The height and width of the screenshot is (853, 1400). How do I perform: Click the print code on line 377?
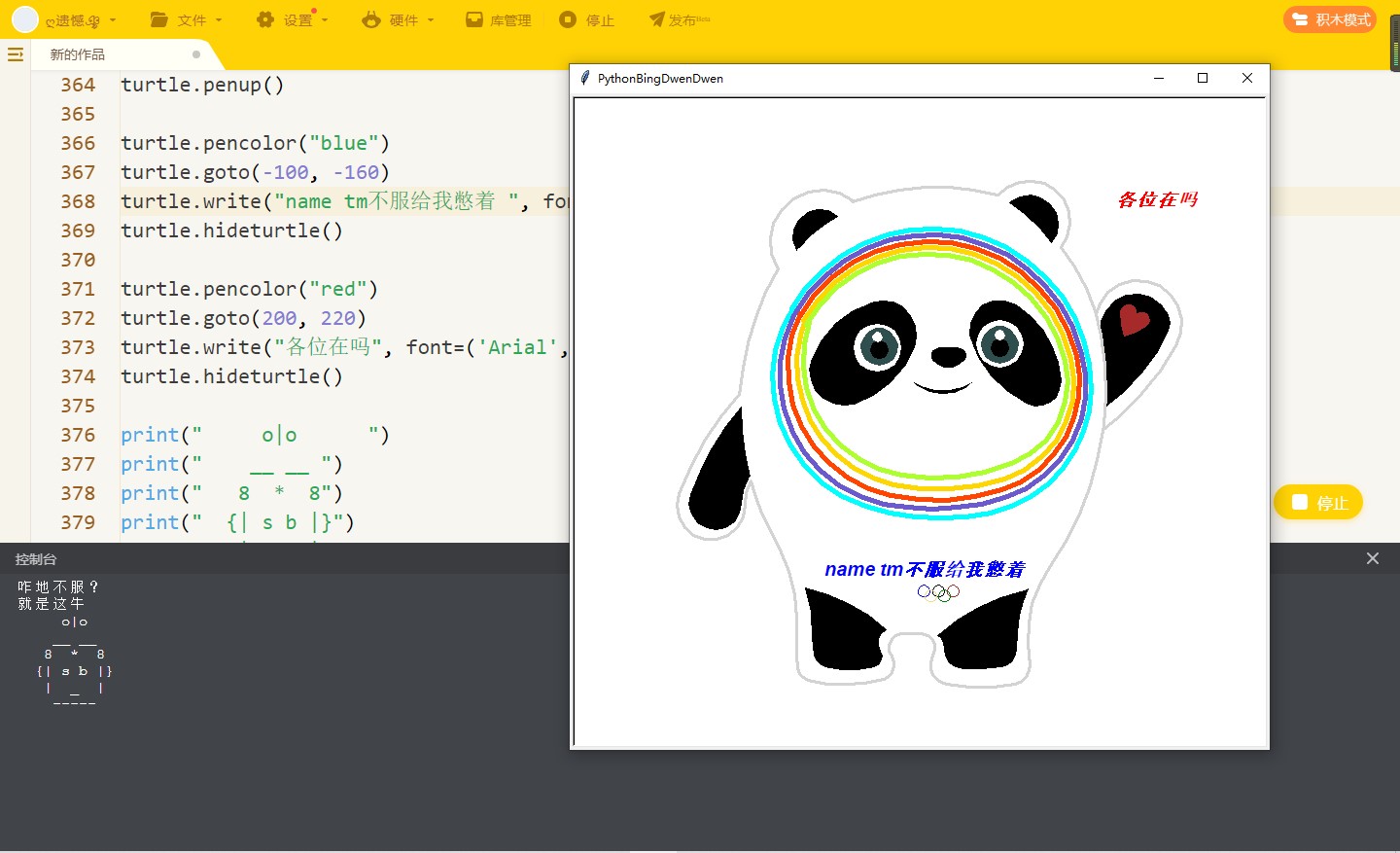point(231,464)
